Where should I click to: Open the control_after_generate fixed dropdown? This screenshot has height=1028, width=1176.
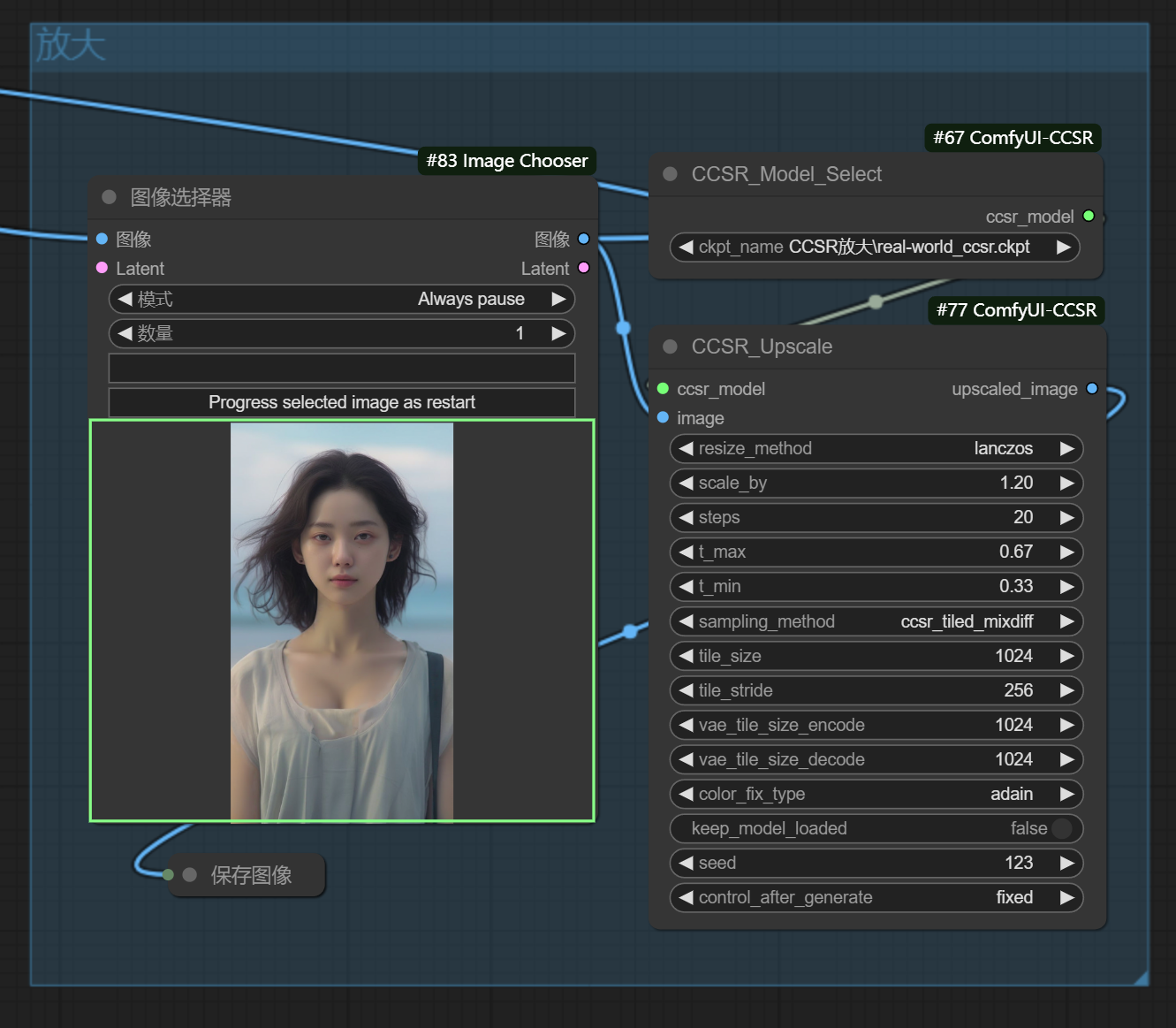[x=876, y=897]
